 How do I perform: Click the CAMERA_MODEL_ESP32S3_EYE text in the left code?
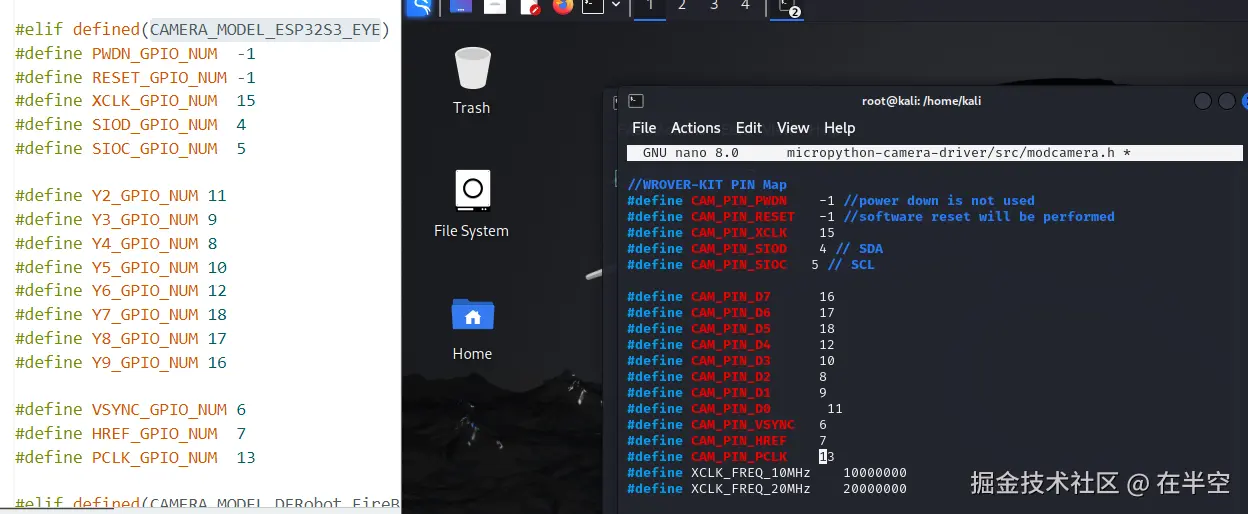(265, 30)
